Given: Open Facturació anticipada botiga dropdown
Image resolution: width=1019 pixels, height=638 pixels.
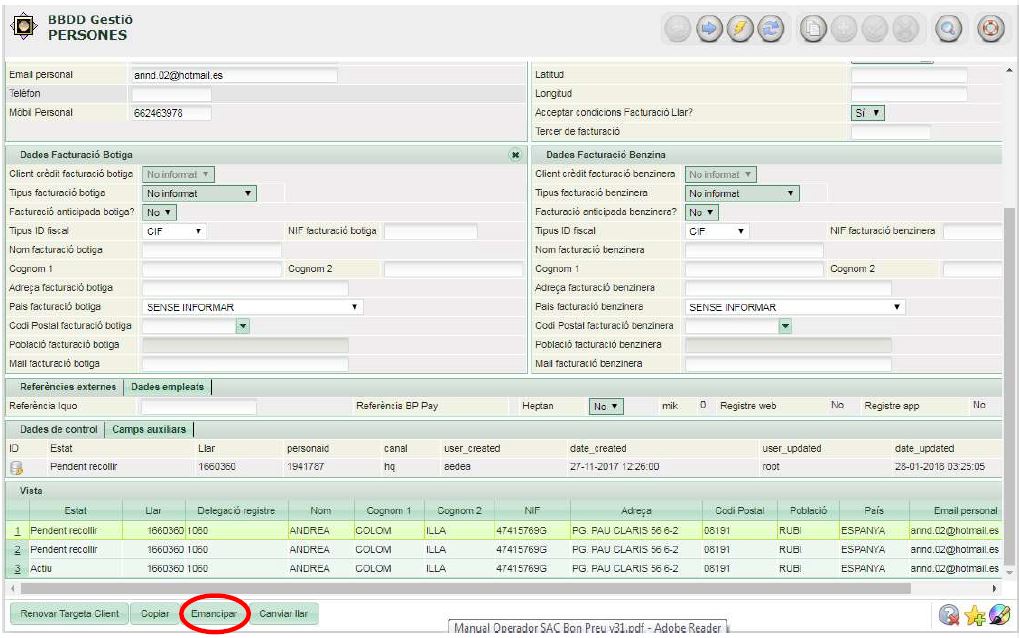Looking at the screenshot, I should [x=160, y=212].
